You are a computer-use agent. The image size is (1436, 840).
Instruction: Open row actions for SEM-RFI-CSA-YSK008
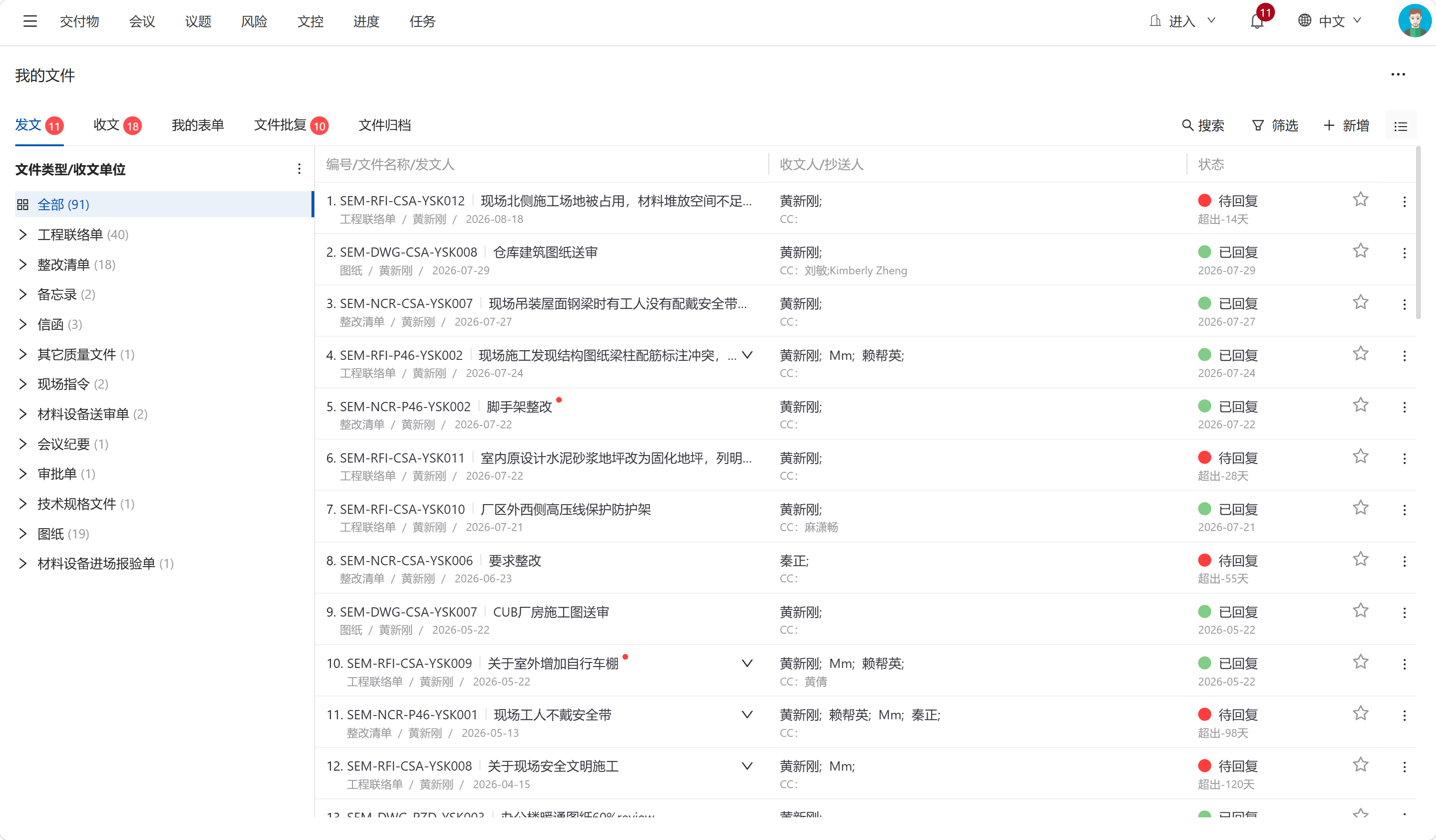click(1405, 766)
